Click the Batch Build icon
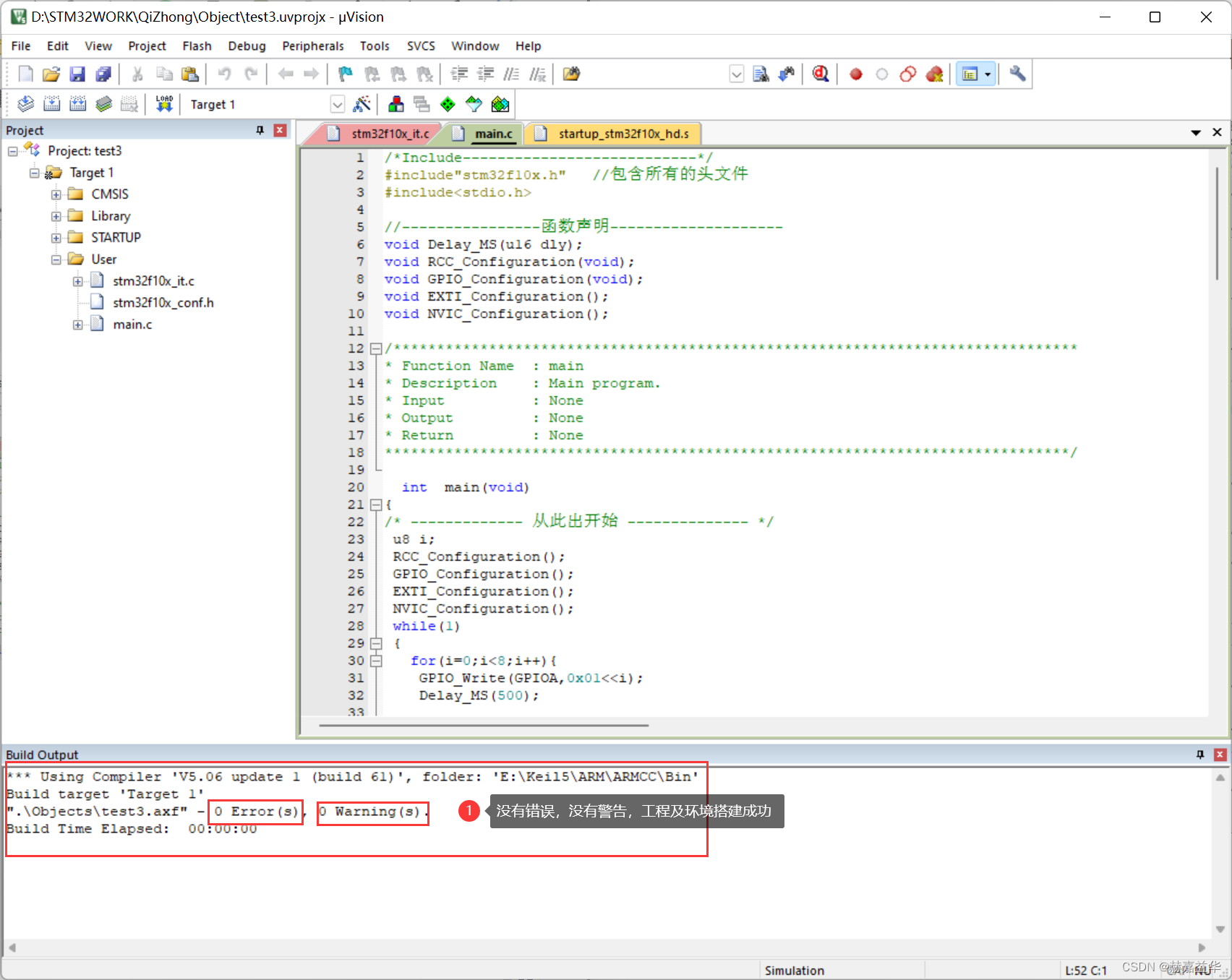The height and width of the screenshot is (980, 1232). 103,104
